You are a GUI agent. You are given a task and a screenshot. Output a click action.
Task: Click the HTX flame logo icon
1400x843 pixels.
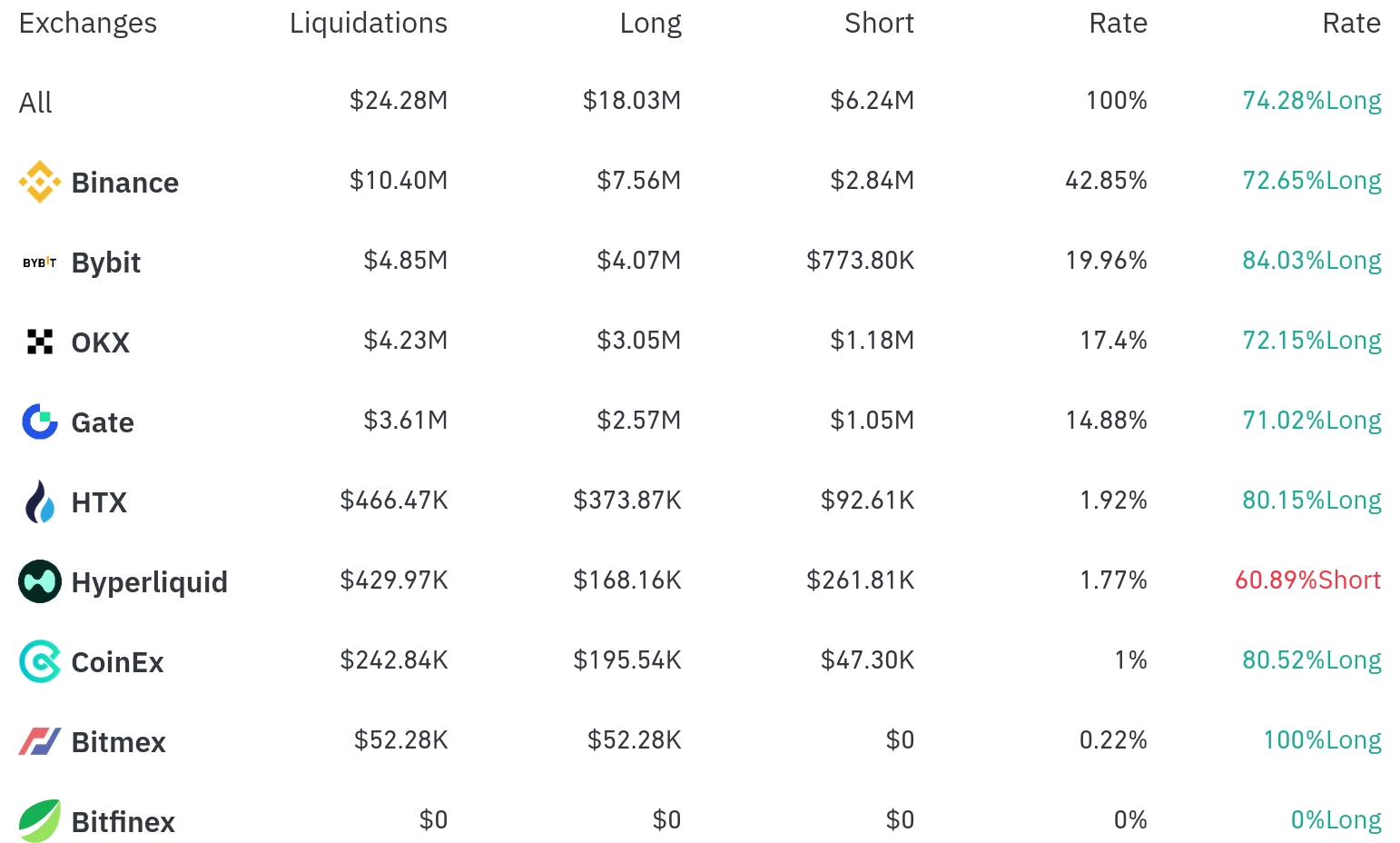click(39, 502)
